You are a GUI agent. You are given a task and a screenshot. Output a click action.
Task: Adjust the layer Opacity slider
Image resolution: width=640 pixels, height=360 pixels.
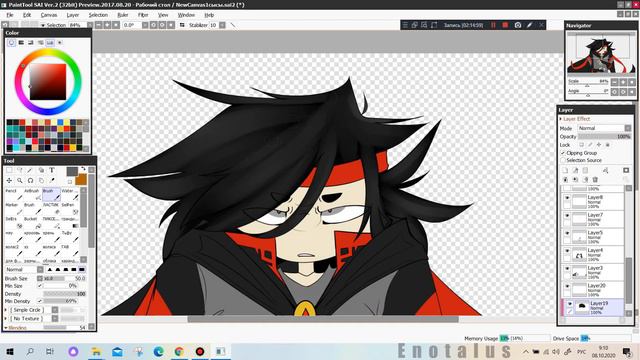(604, 137)
